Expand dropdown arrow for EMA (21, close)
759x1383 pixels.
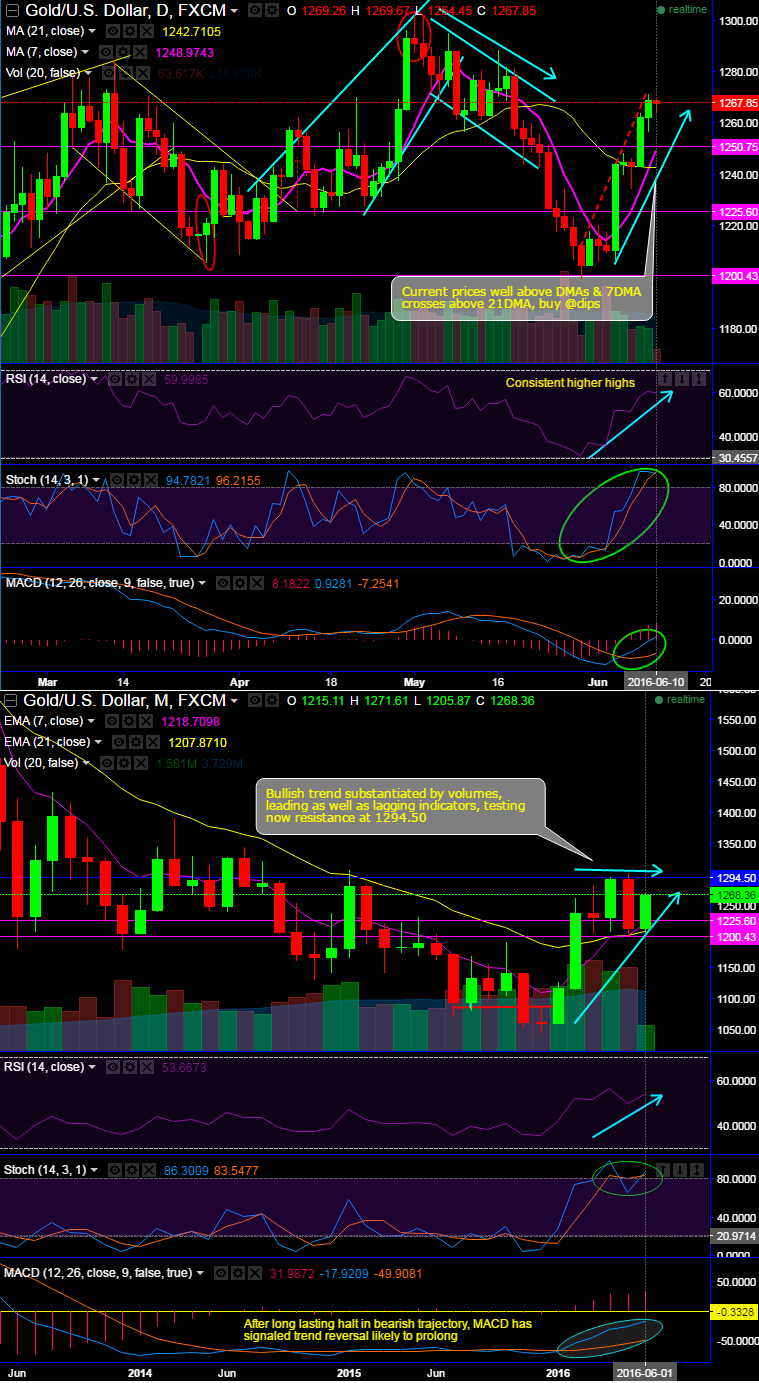98,742
